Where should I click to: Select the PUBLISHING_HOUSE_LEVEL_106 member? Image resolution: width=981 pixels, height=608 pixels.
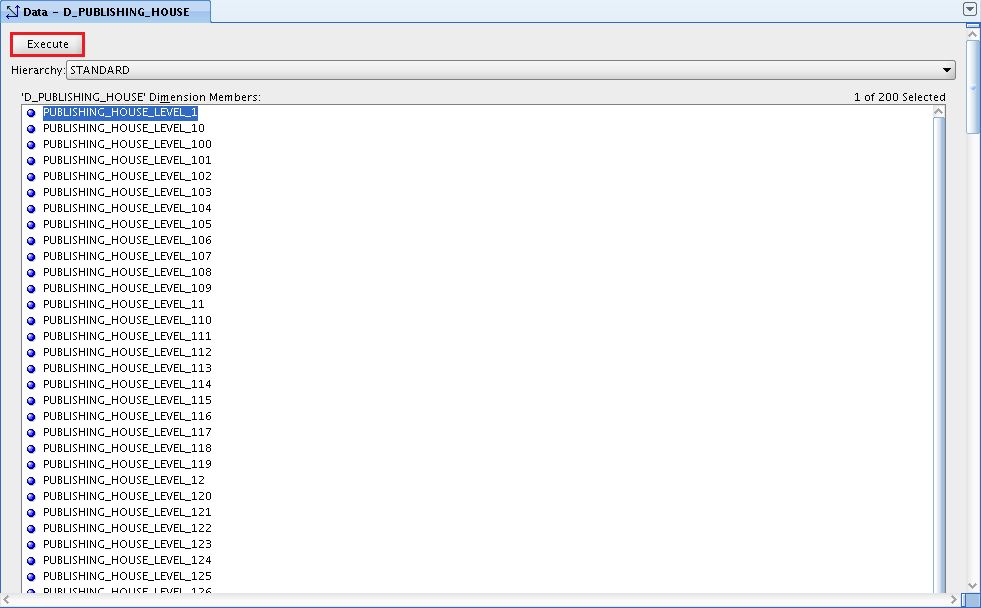pos(127,240)
